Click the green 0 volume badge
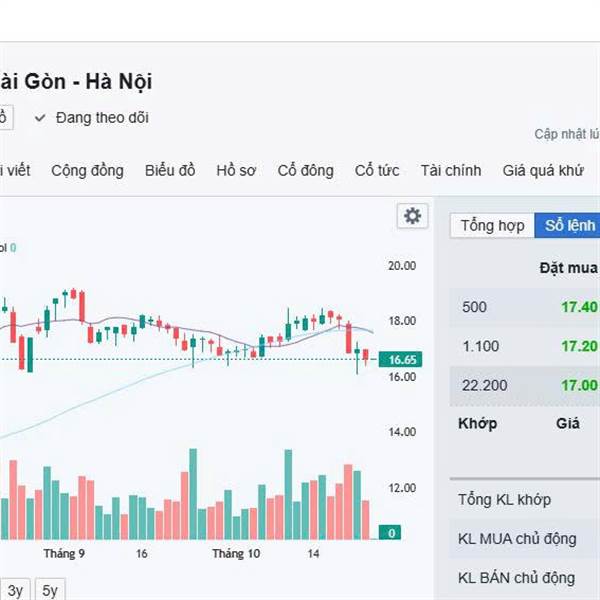This screenshot has width=600, height=600. point(394,533)
